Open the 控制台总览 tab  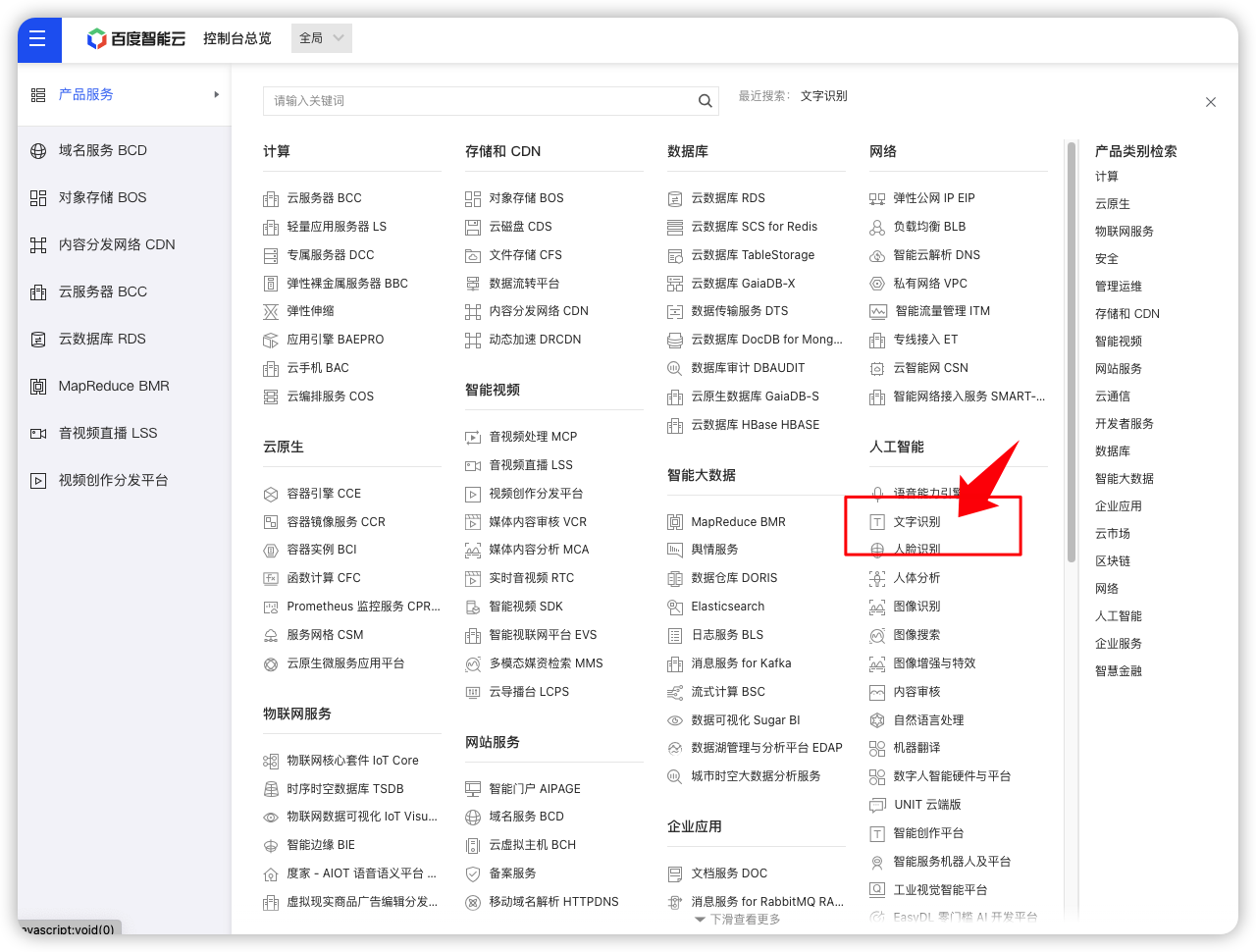pyautogui.click(x=236, y=38)
